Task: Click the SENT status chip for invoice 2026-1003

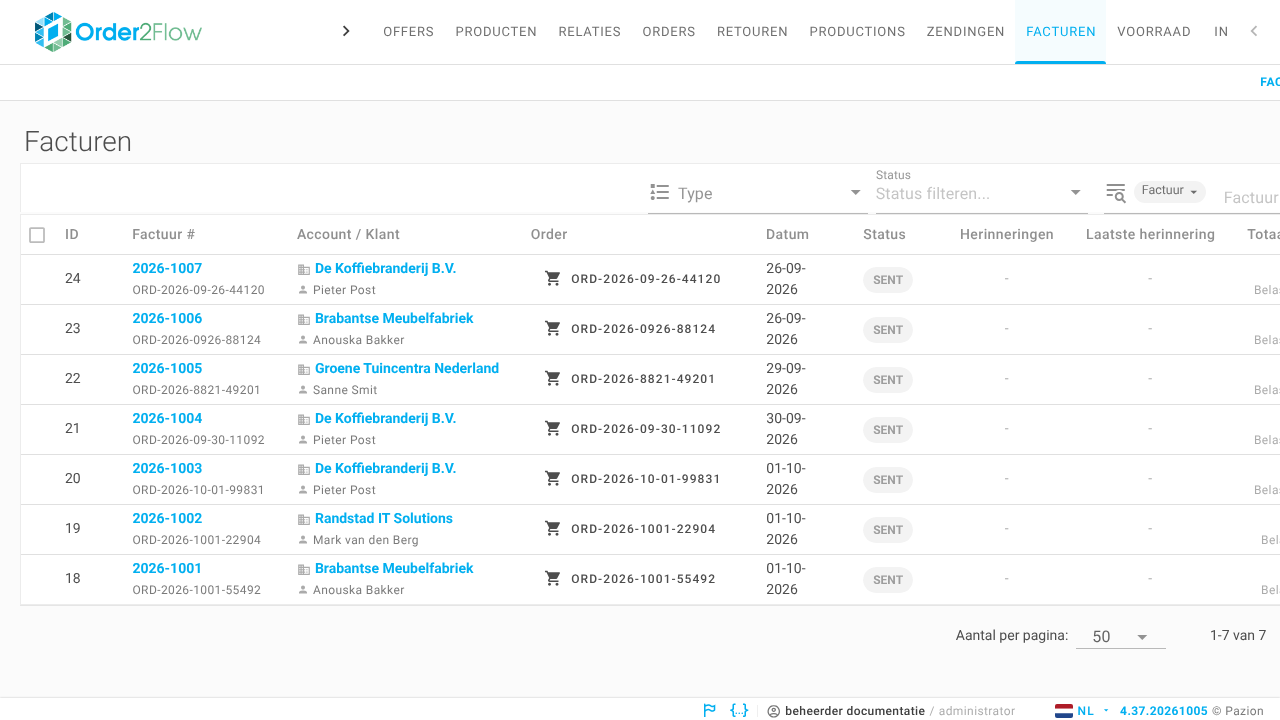Action: (x=888, y=480)
